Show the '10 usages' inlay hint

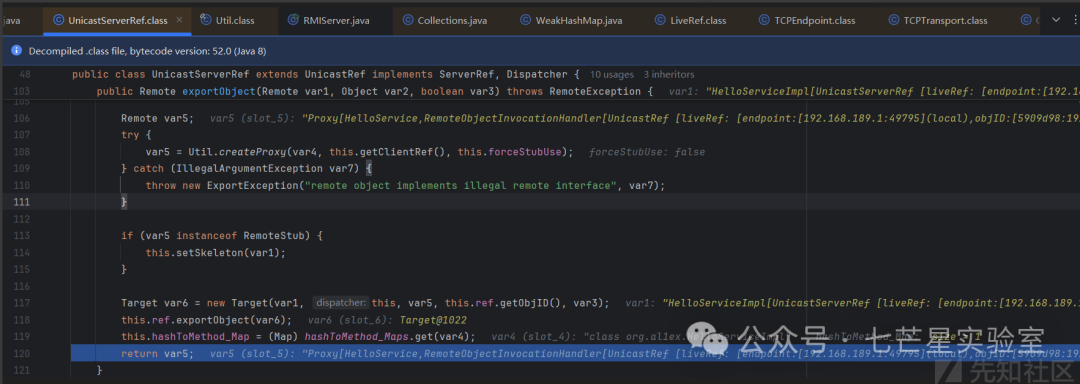click(613, 74)
